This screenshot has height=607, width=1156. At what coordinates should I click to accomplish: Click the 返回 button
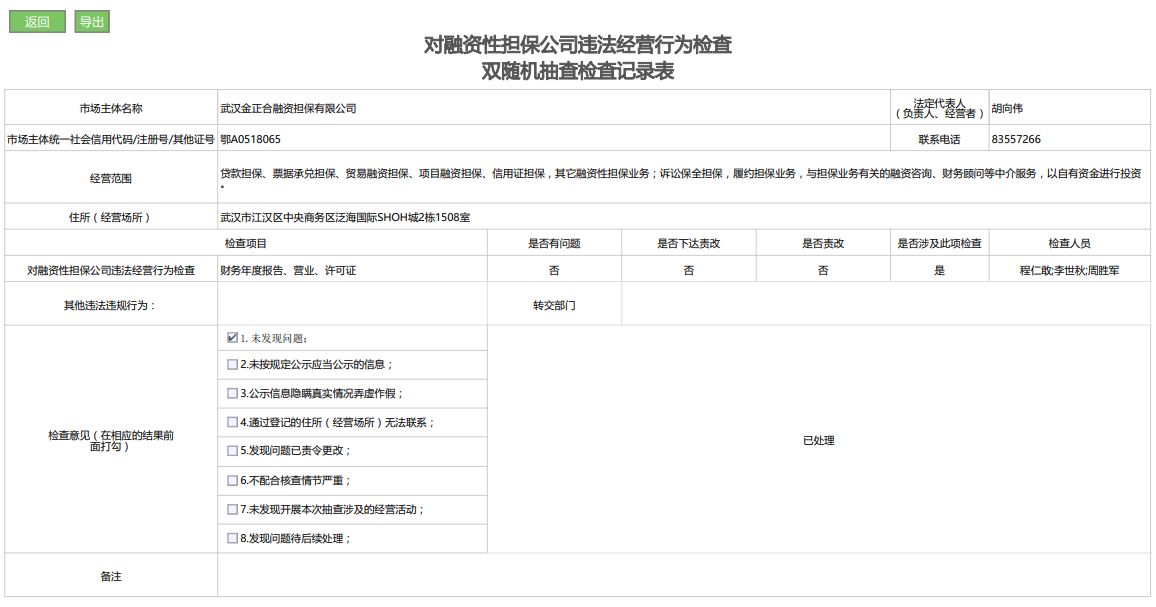pyautogui.click(x=37, y=21)
